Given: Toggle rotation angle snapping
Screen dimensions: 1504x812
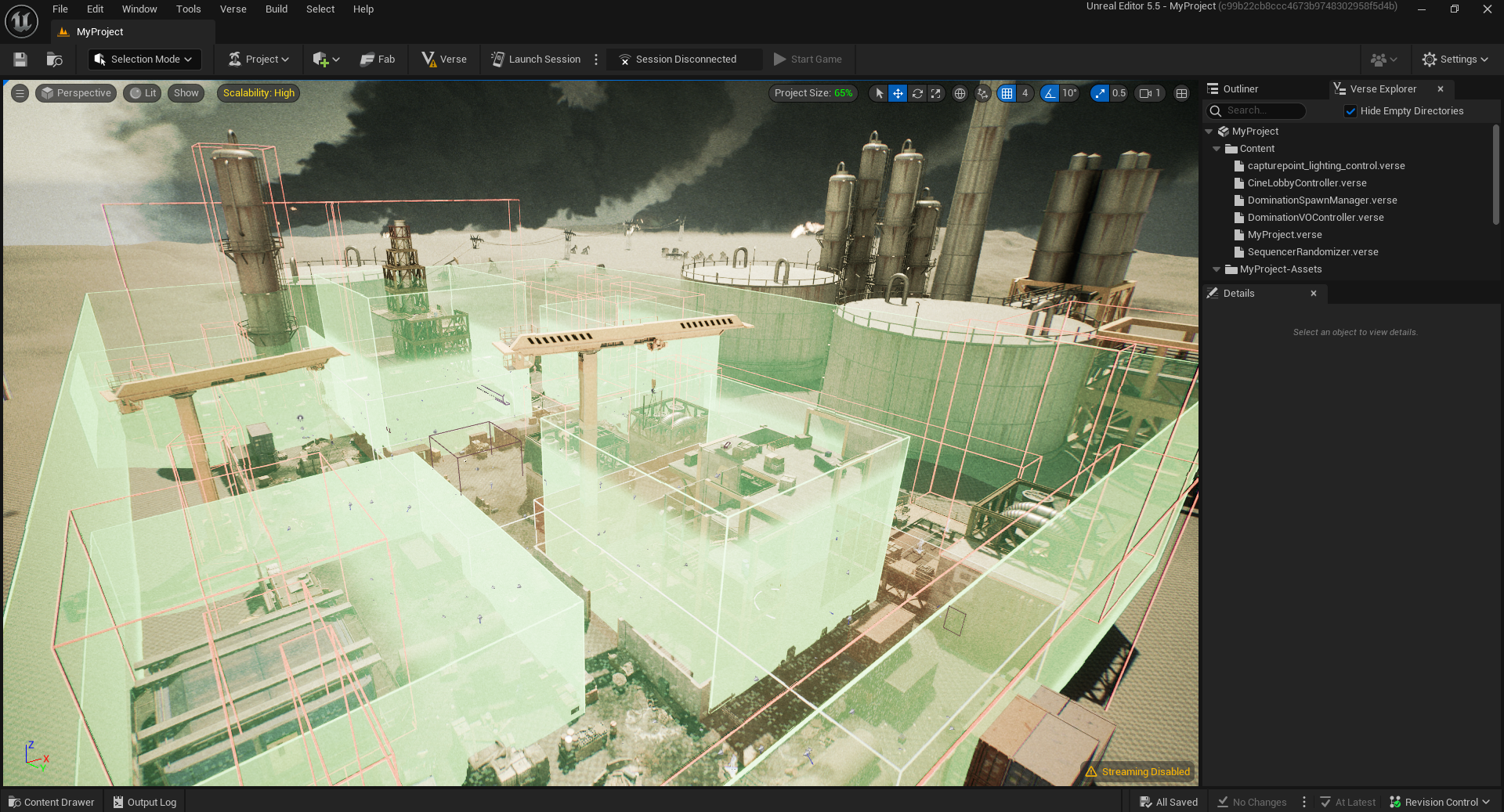Looking at the screenshot, I should point(1050,93).
